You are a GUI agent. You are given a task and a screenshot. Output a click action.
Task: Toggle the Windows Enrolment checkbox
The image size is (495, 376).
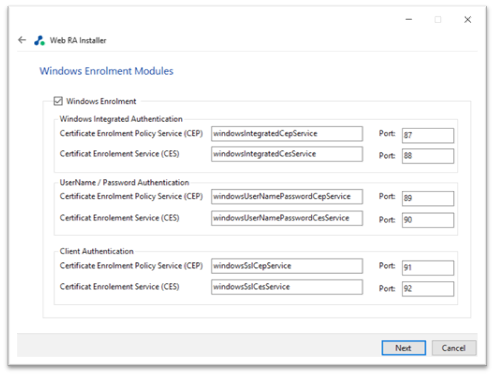pos(58,101)
